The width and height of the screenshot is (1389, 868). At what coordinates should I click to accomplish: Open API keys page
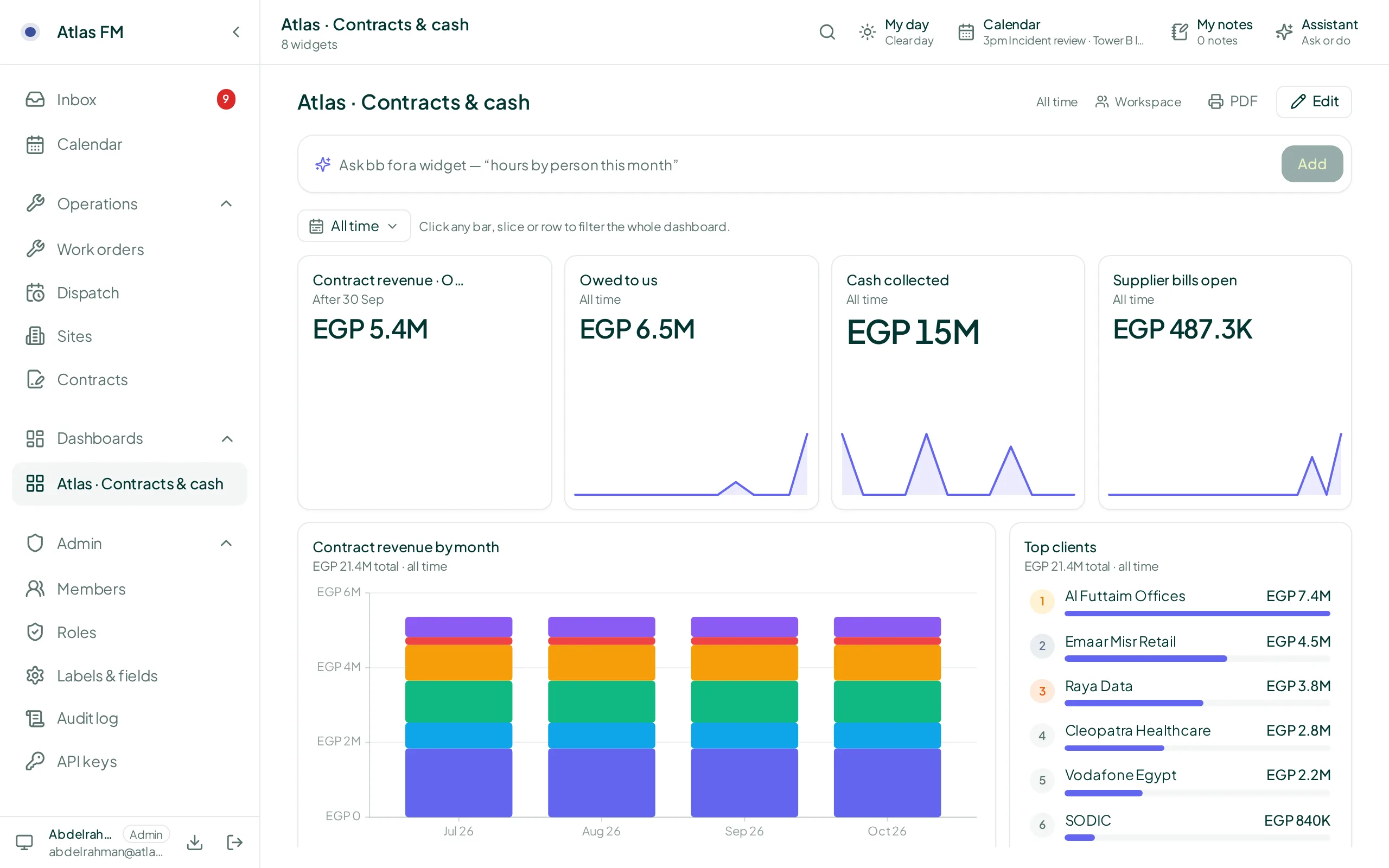pos(130,761)
